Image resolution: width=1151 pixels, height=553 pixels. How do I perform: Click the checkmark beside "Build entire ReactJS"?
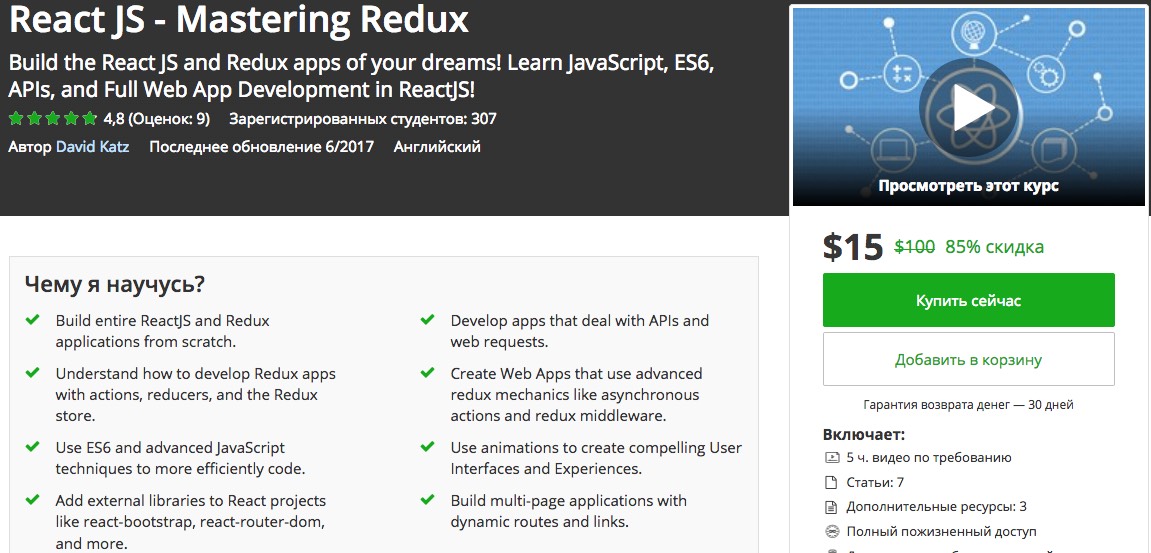(x=33, y=320)
